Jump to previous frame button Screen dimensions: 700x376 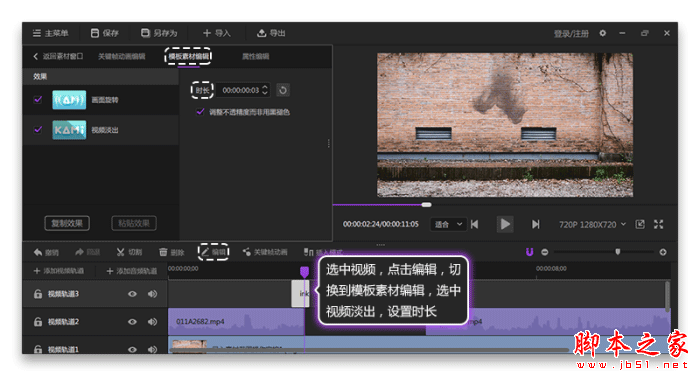pos(475,224)
